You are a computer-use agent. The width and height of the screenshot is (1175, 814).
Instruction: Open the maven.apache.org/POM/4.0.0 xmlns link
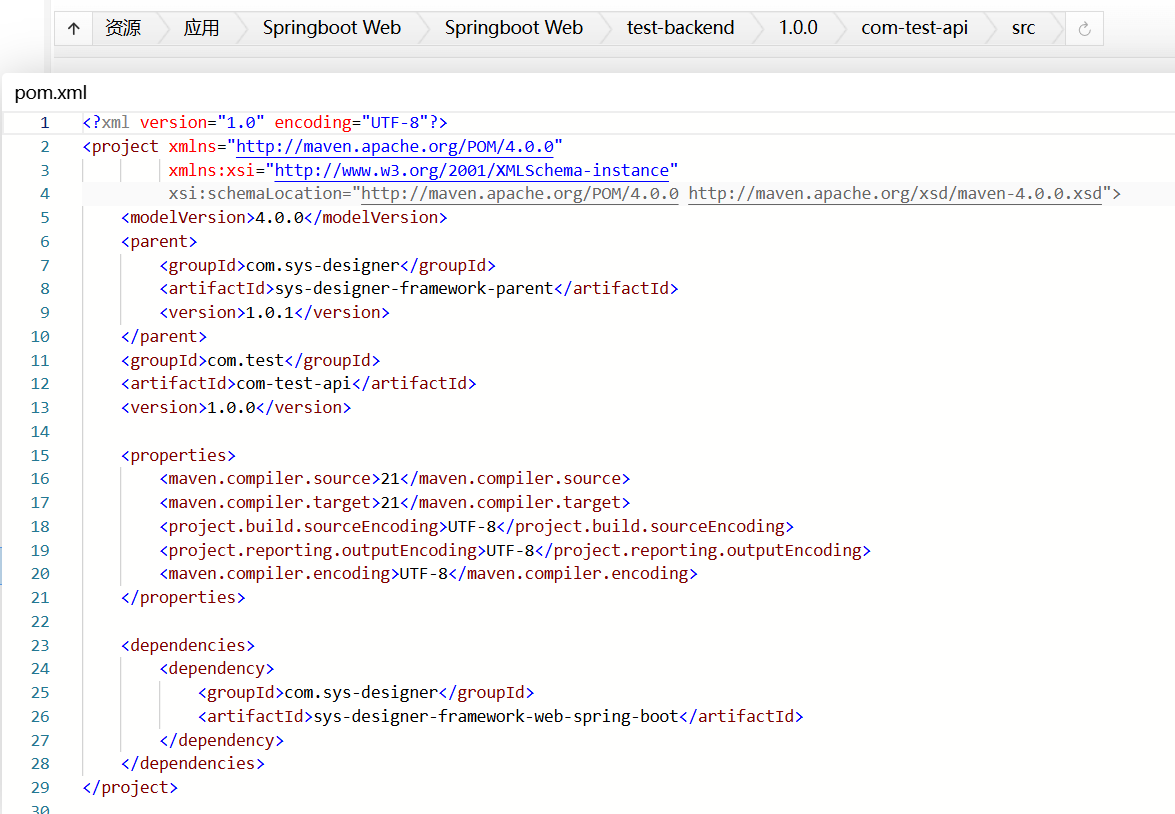pos(395,147)
